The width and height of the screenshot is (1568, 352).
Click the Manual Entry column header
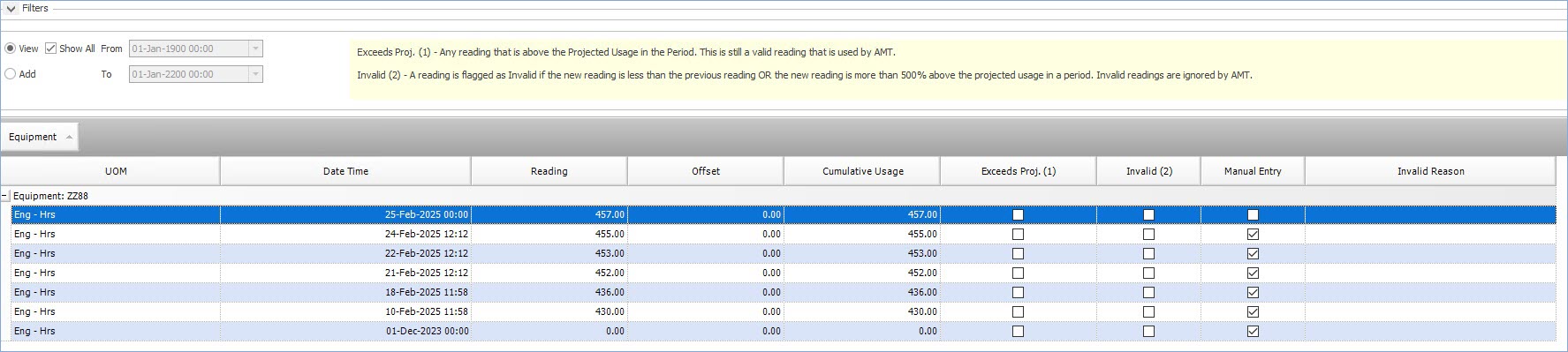click(1253, 171)
